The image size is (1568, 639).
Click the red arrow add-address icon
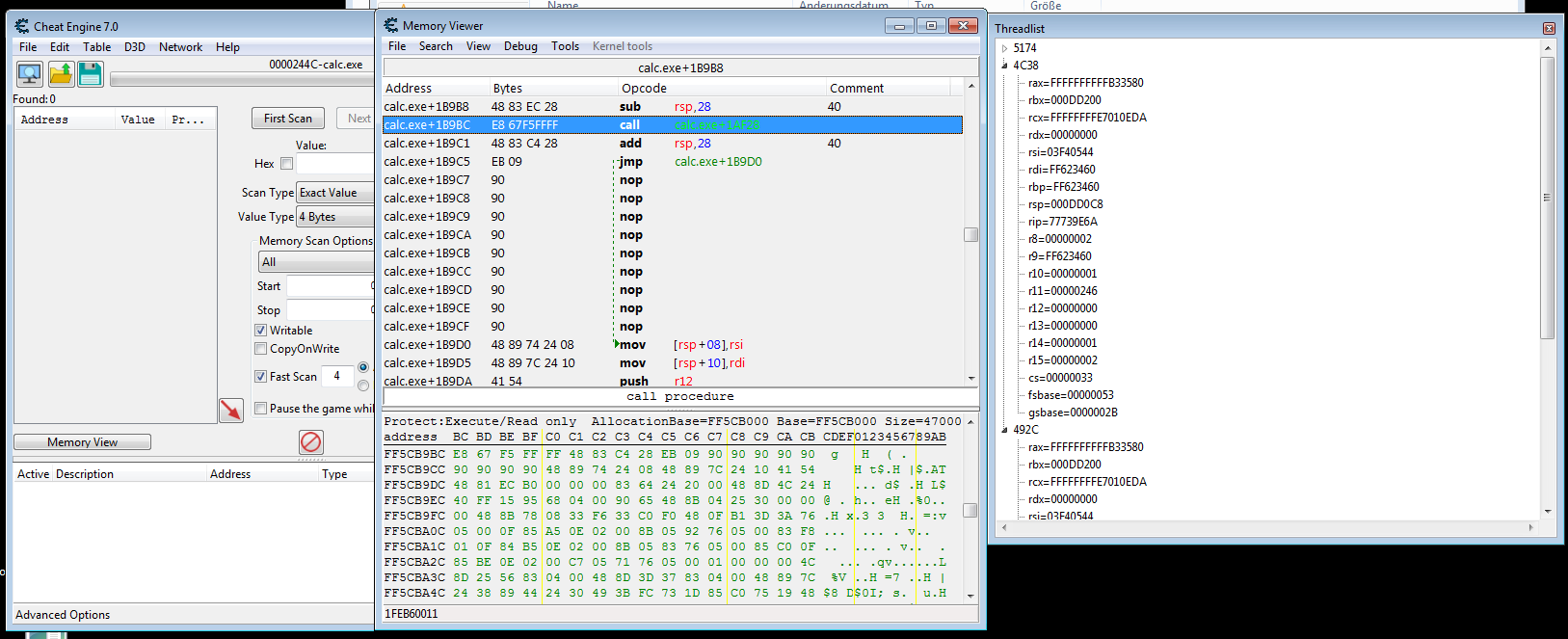click(231, 410)
